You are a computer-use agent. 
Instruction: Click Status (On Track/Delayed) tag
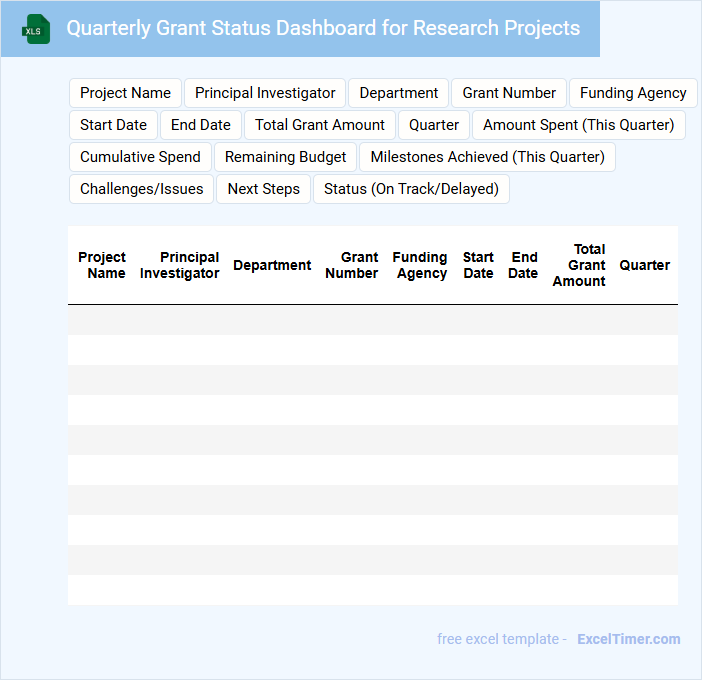click(x=411, y=189)
